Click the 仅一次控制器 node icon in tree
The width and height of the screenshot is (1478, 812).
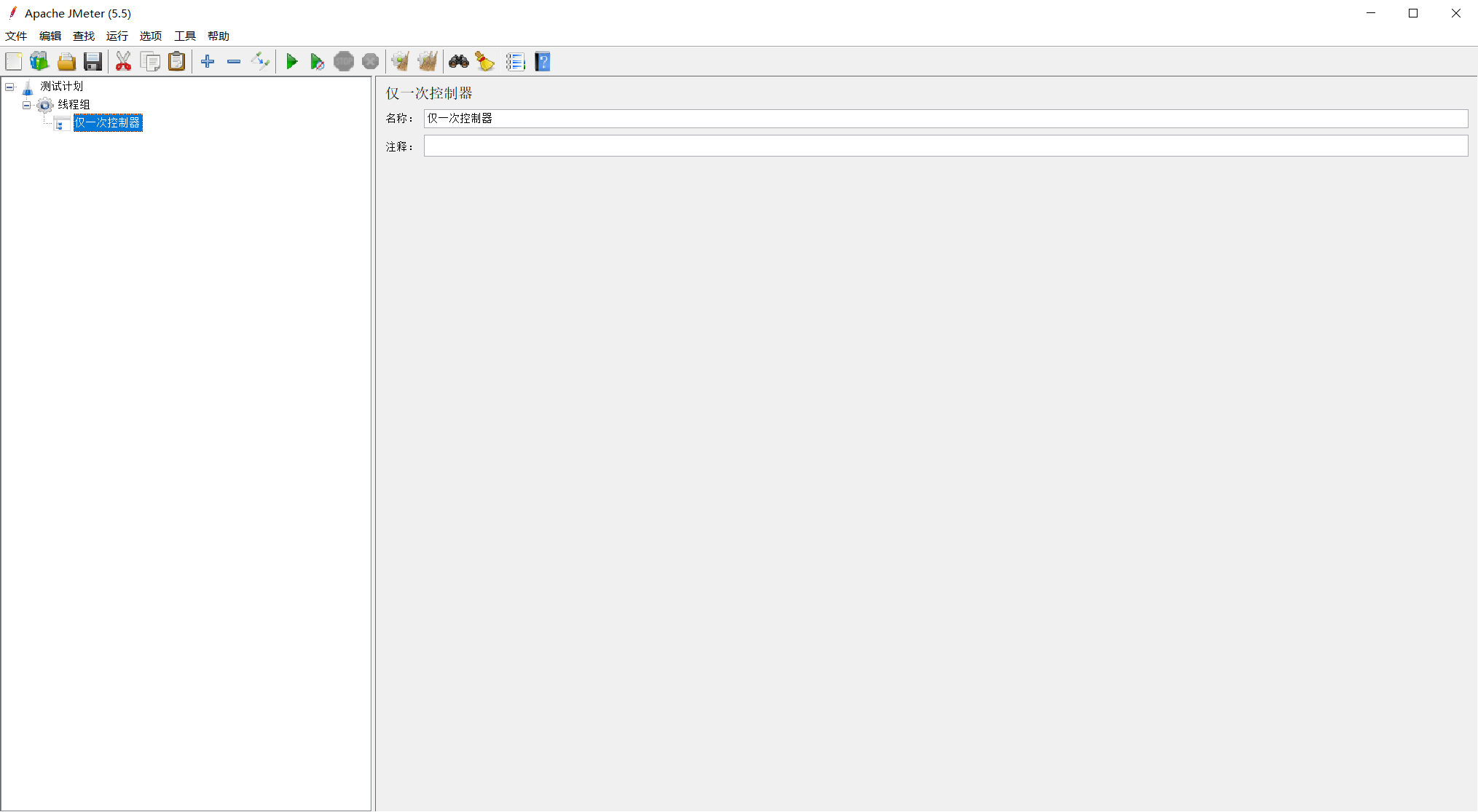coord(62,123)
